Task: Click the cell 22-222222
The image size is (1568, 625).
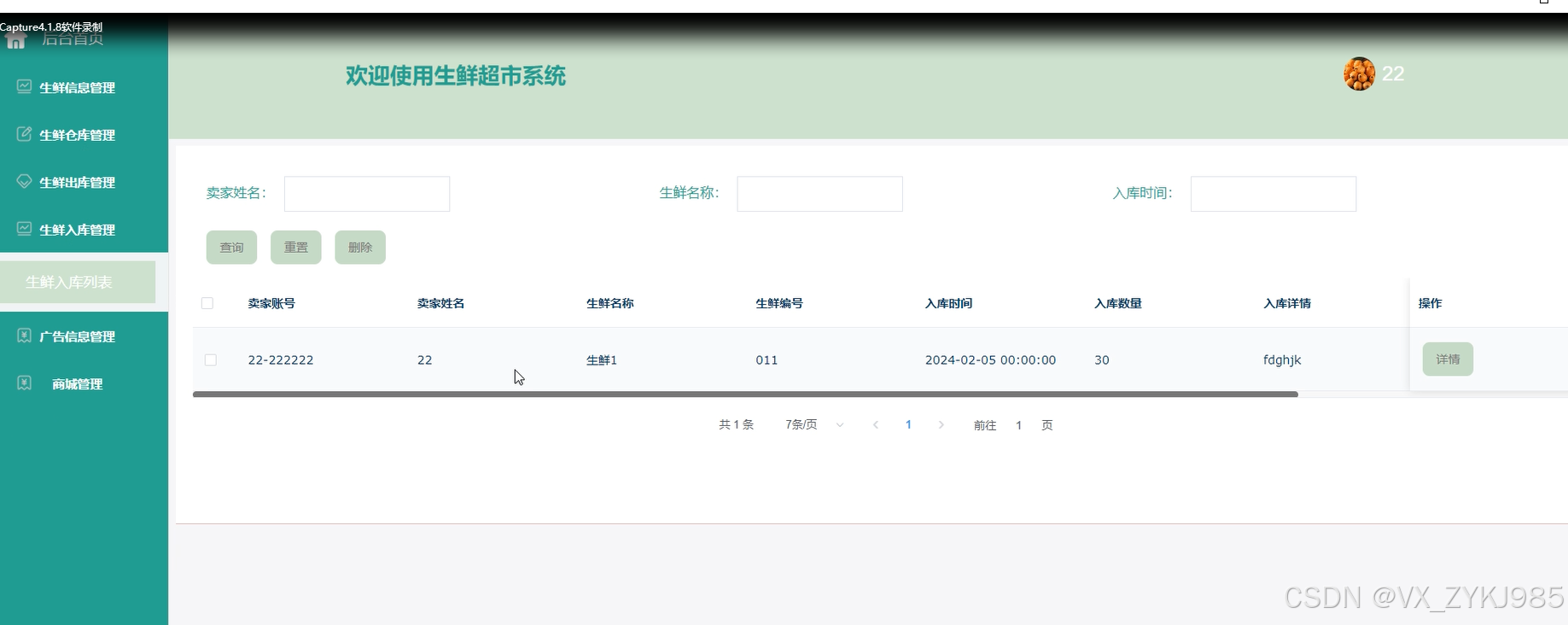Action: click(x=281, y=360)
